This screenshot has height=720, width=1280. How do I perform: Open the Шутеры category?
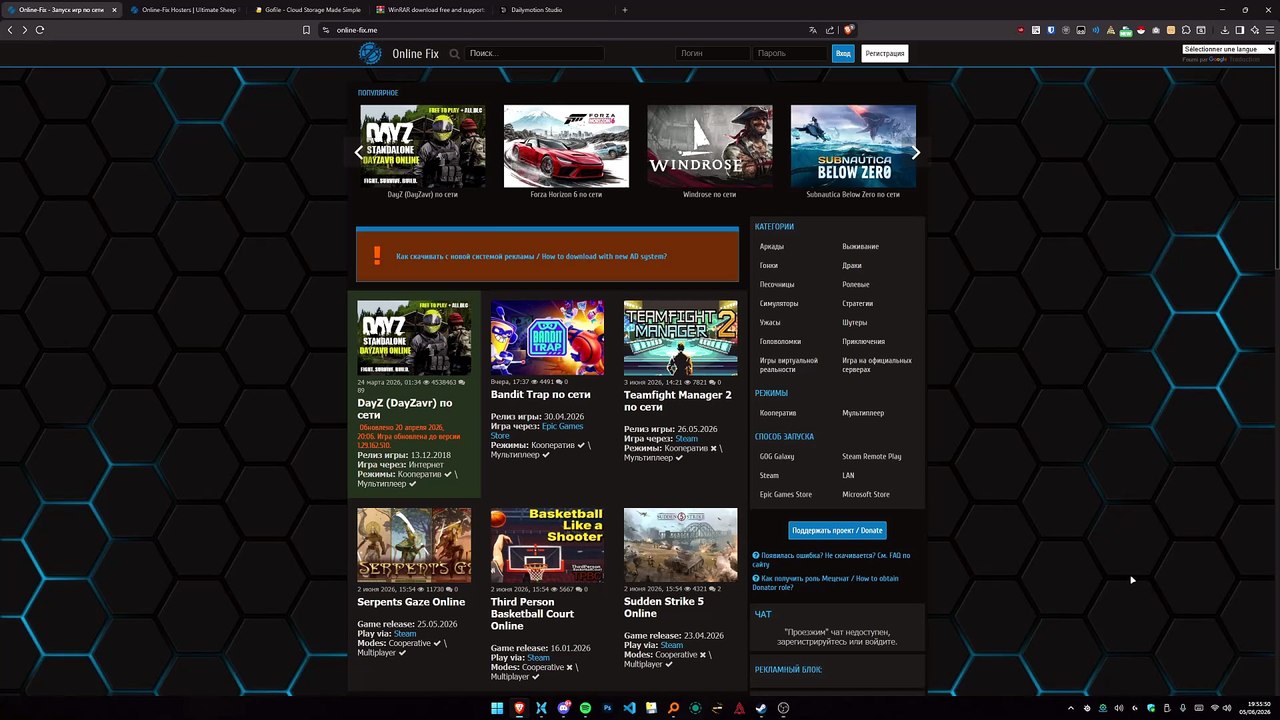855,323
